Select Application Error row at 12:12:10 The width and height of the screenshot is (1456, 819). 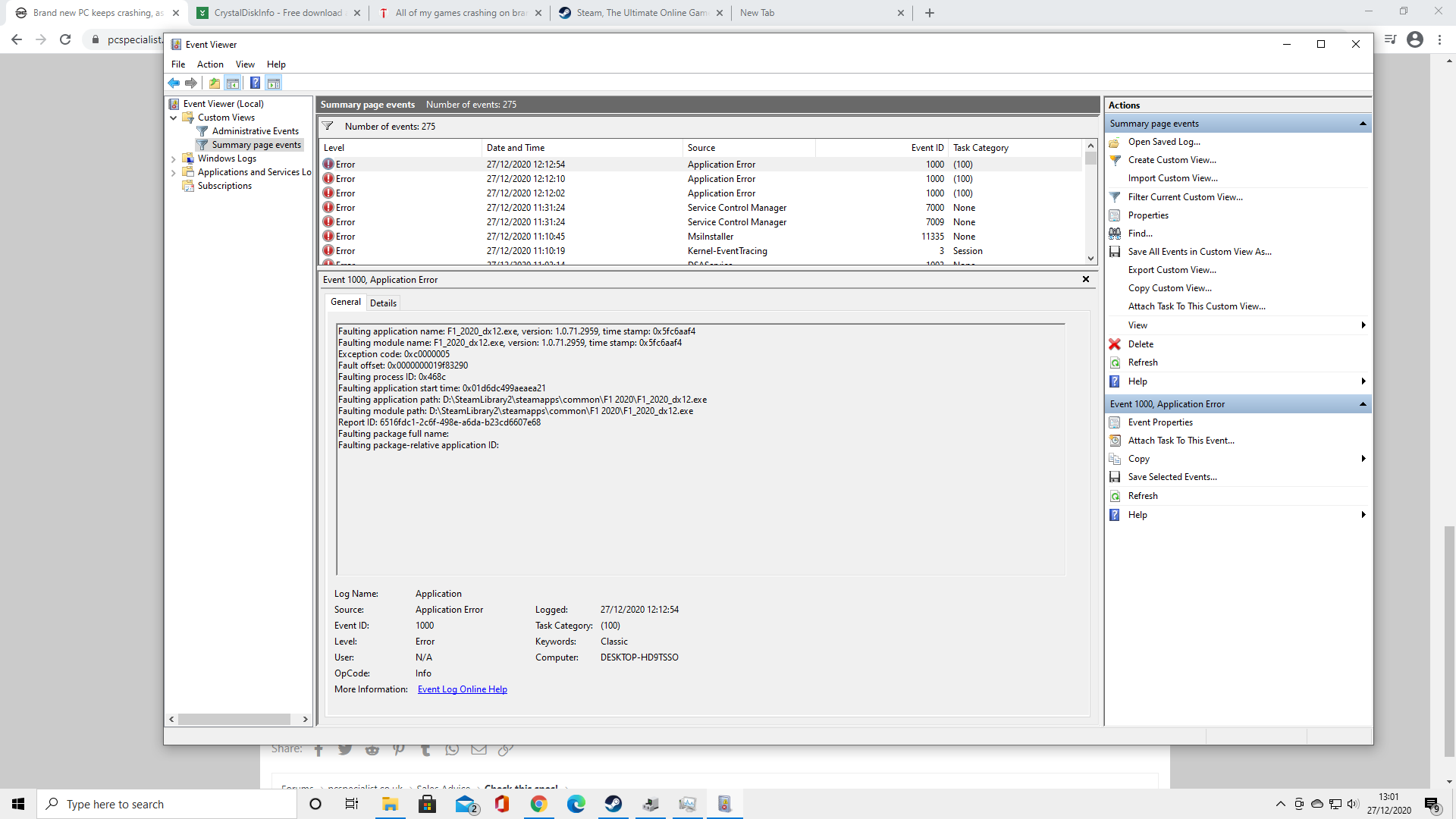coord(701,179)
